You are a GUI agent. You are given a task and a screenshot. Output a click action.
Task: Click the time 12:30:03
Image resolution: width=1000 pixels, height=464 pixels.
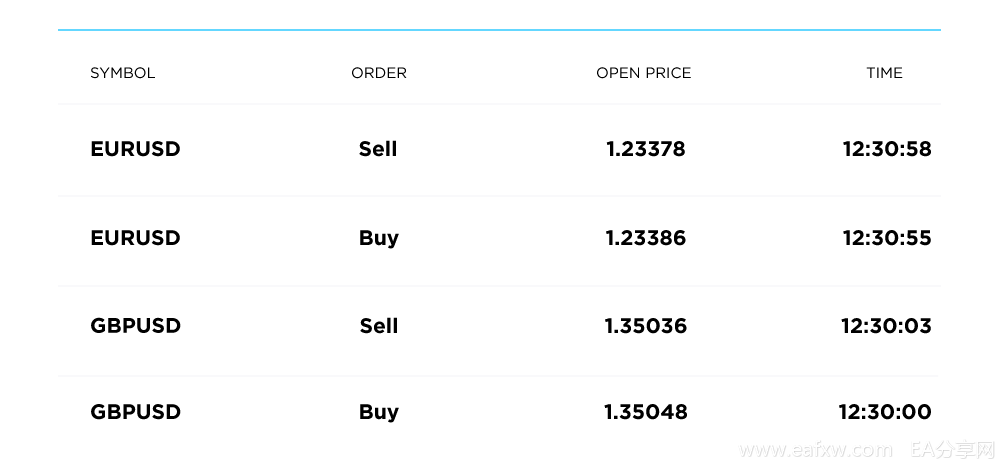(x=886, y=326)
